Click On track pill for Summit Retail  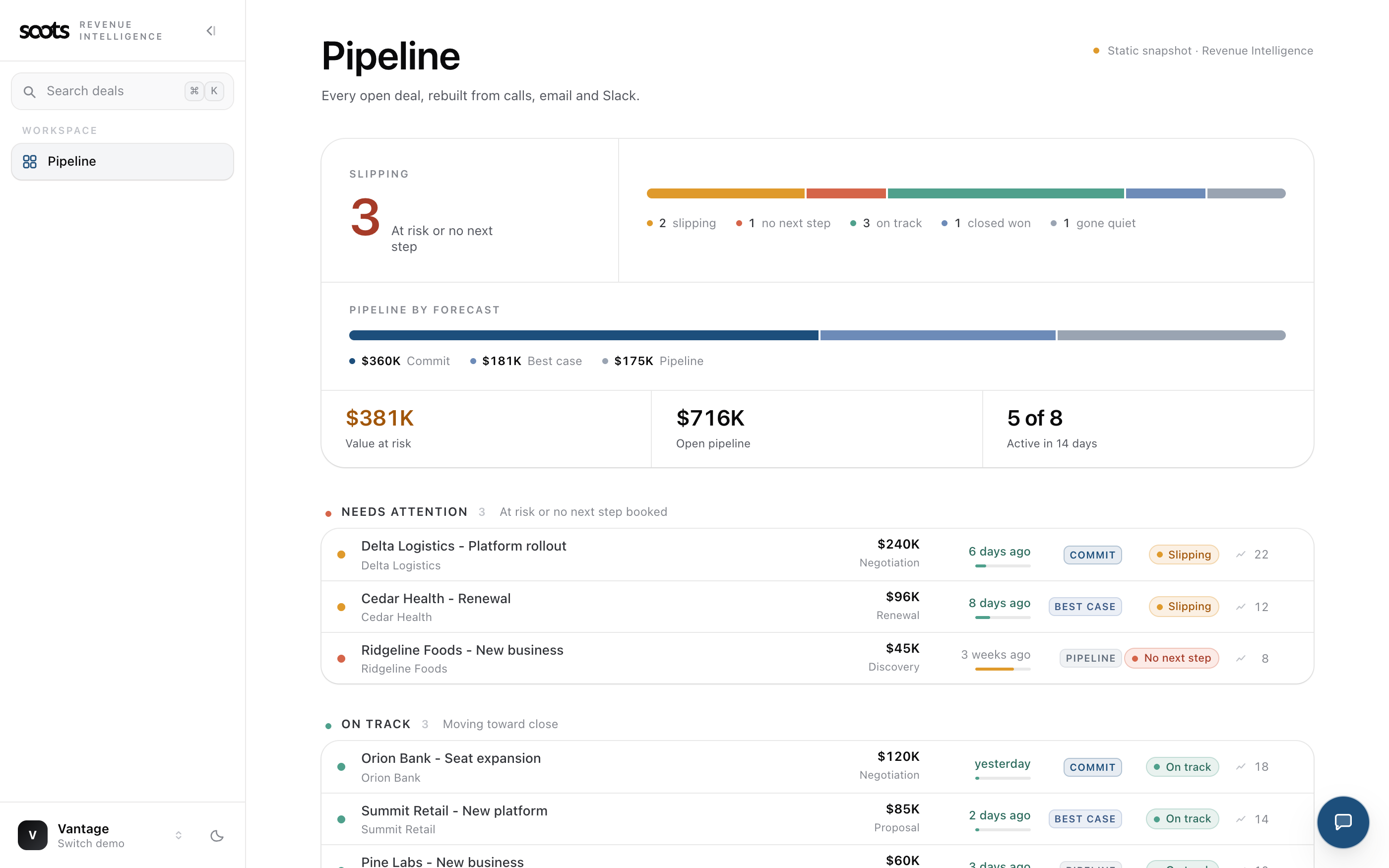[1182, 819]
